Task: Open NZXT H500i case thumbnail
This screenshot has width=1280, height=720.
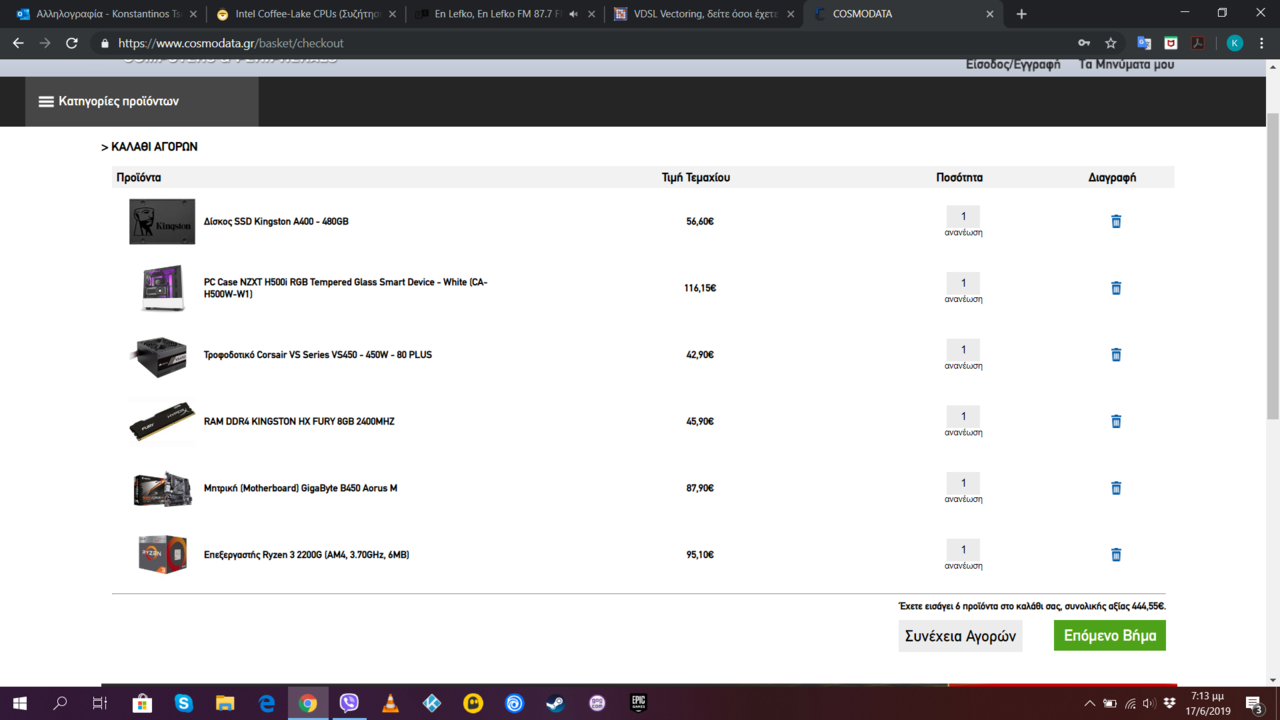Action: 162,288
